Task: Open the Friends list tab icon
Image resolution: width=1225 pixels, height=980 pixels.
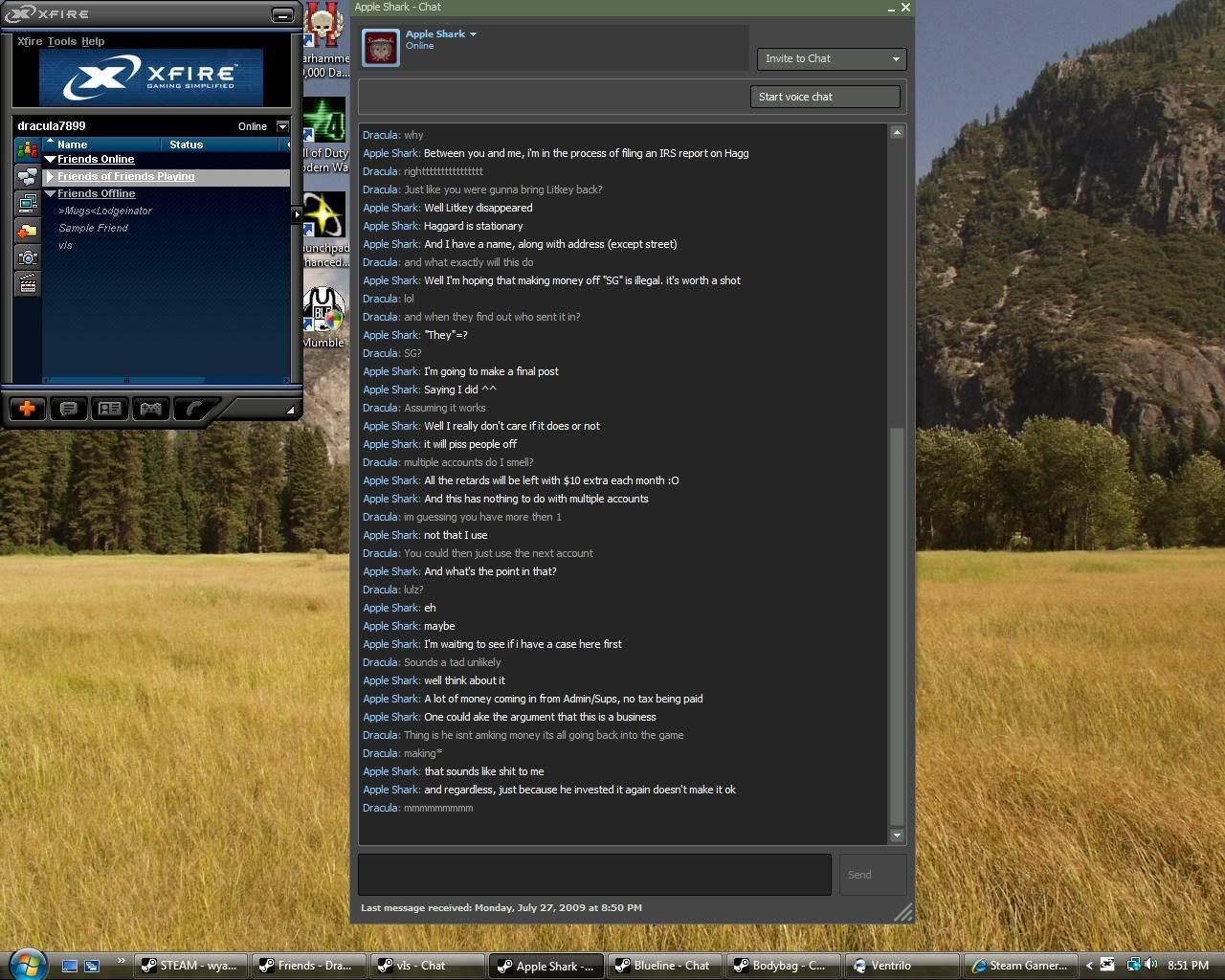Action: 27,150
